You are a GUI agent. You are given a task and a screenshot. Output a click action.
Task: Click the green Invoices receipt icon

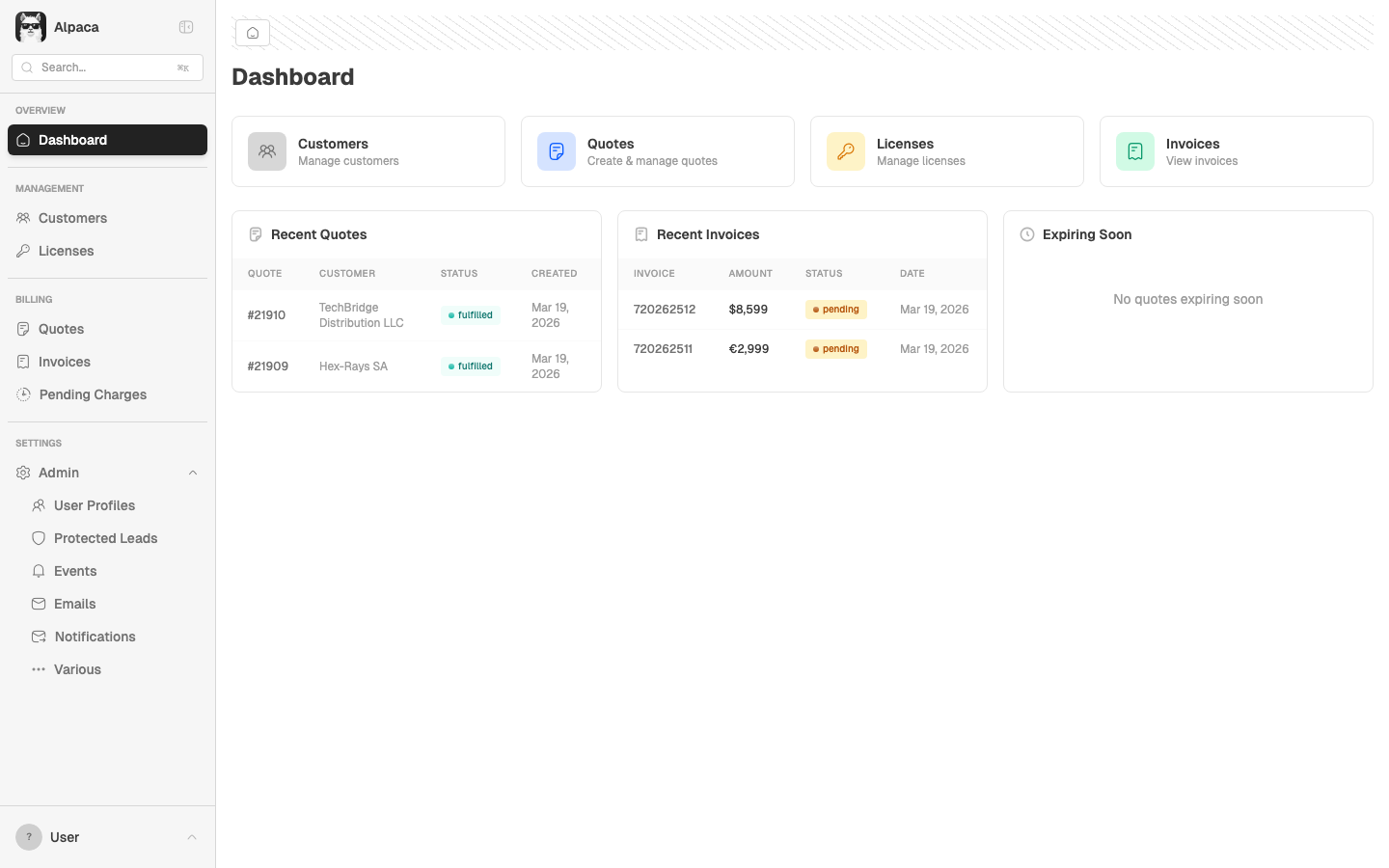point(1134,151)
